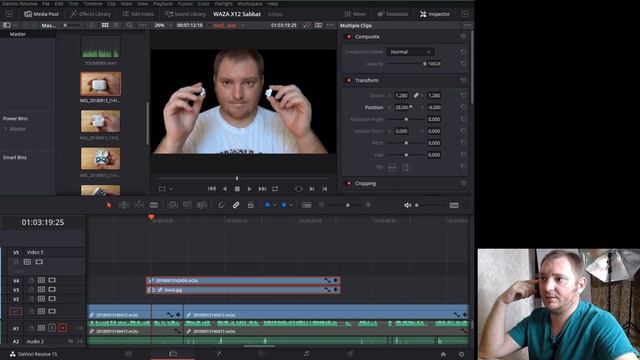
Task: Open the flag color dropdown arrow
Action: [275, 205]
